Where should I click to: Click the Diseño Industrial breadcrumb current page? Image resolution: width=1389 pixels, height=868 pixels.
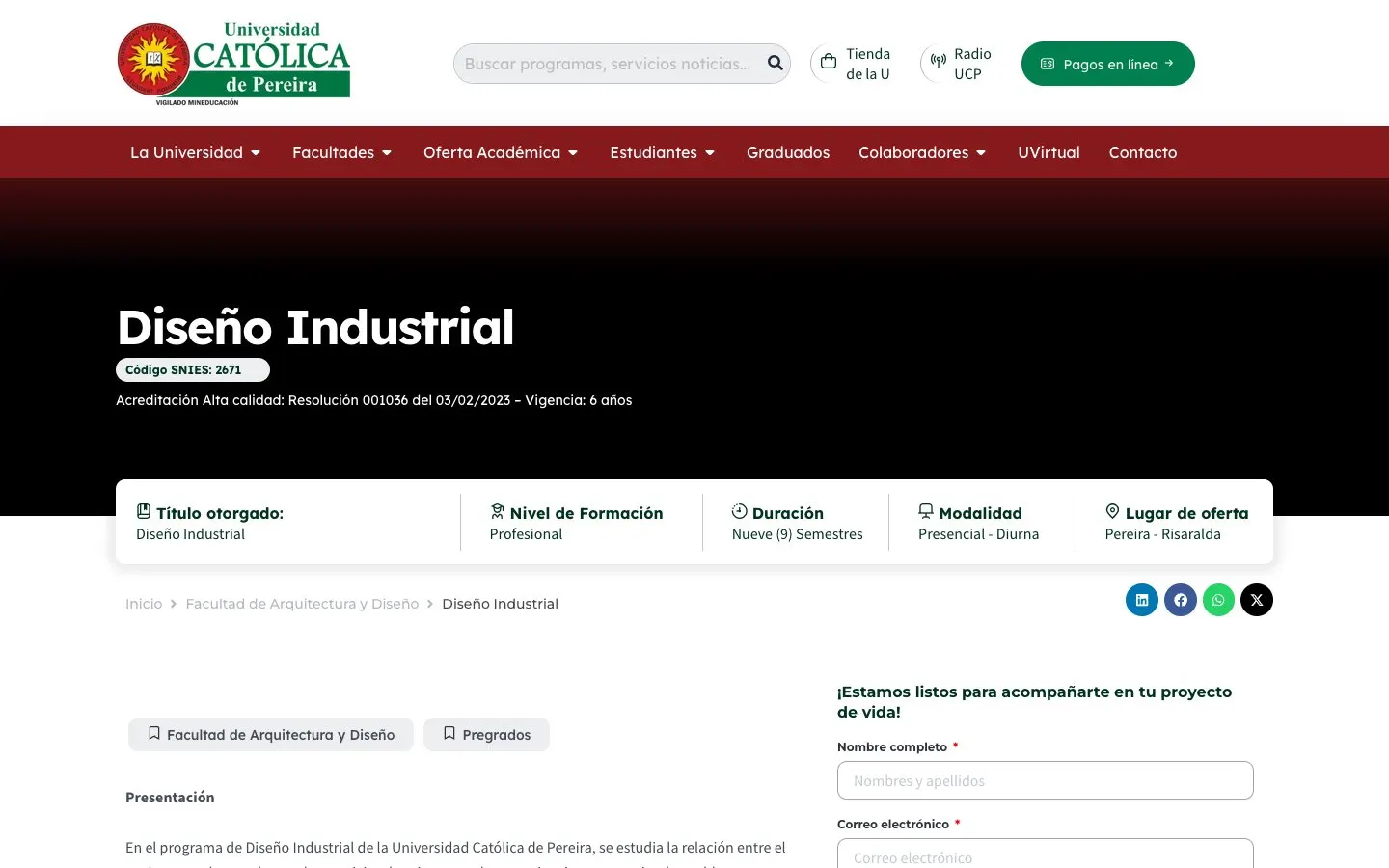500,604
